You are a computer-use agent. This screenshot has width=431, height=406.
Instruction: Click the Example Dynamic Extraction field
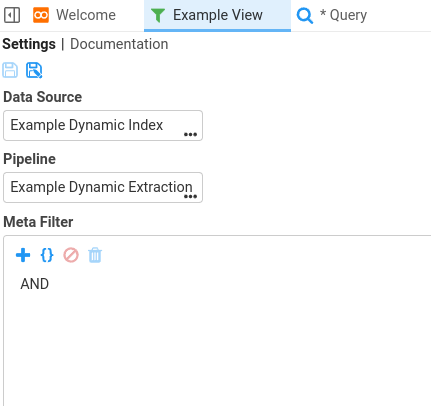pos(103,187)
